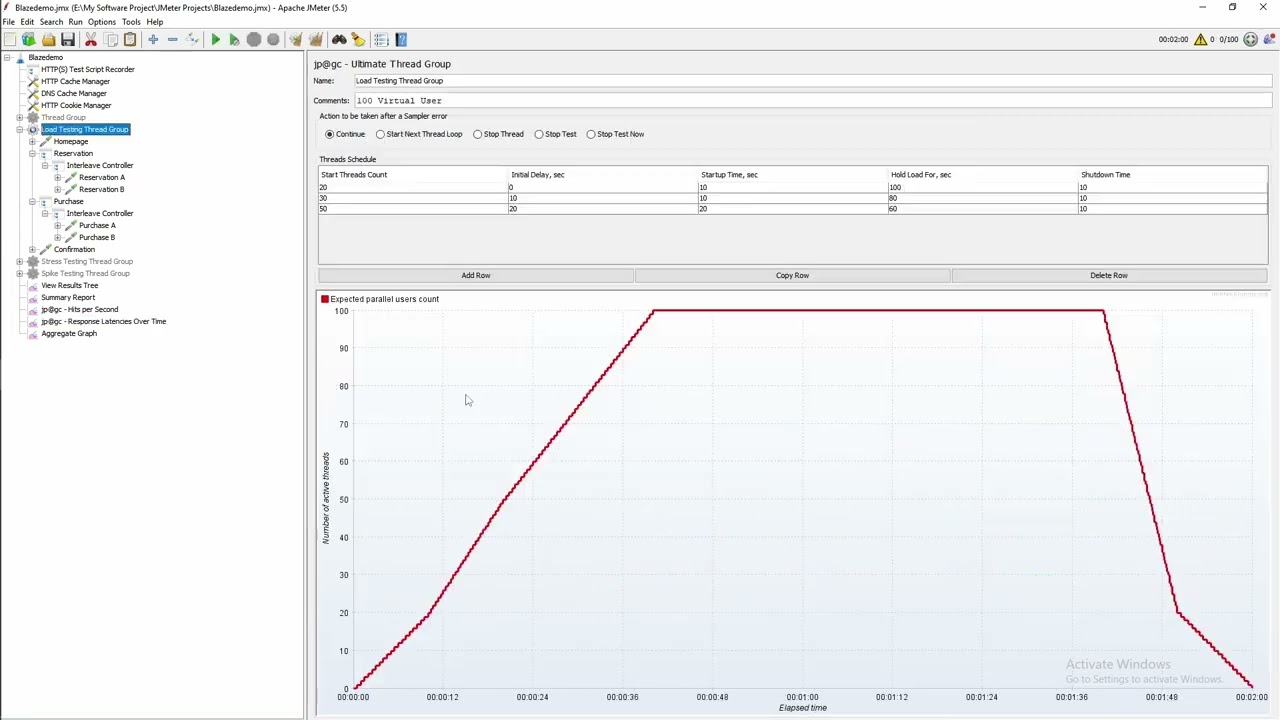Collapse the Load Testing Thread Group node
1280x720 pixels.
coord(20,130)
